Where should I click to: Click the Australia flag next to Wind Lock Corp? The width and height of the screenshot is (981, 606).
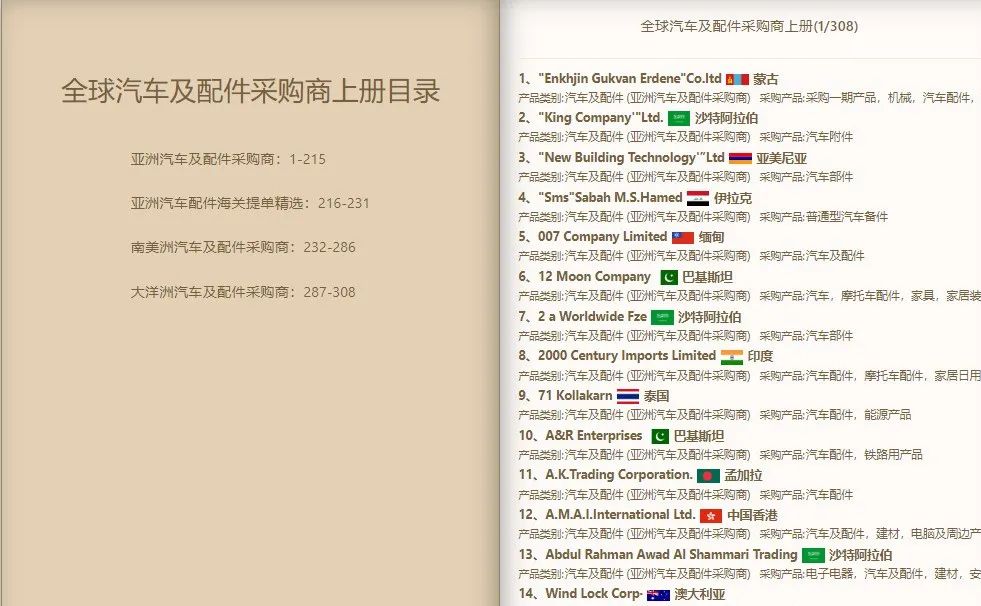coord(658,595)
